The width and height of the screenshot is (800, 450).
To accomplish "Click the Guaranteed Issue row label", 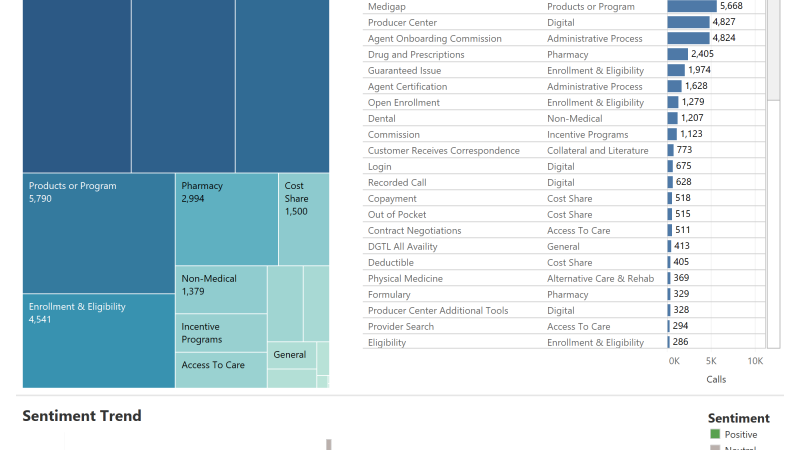I will pyautogui.click(x=404, y=70).
